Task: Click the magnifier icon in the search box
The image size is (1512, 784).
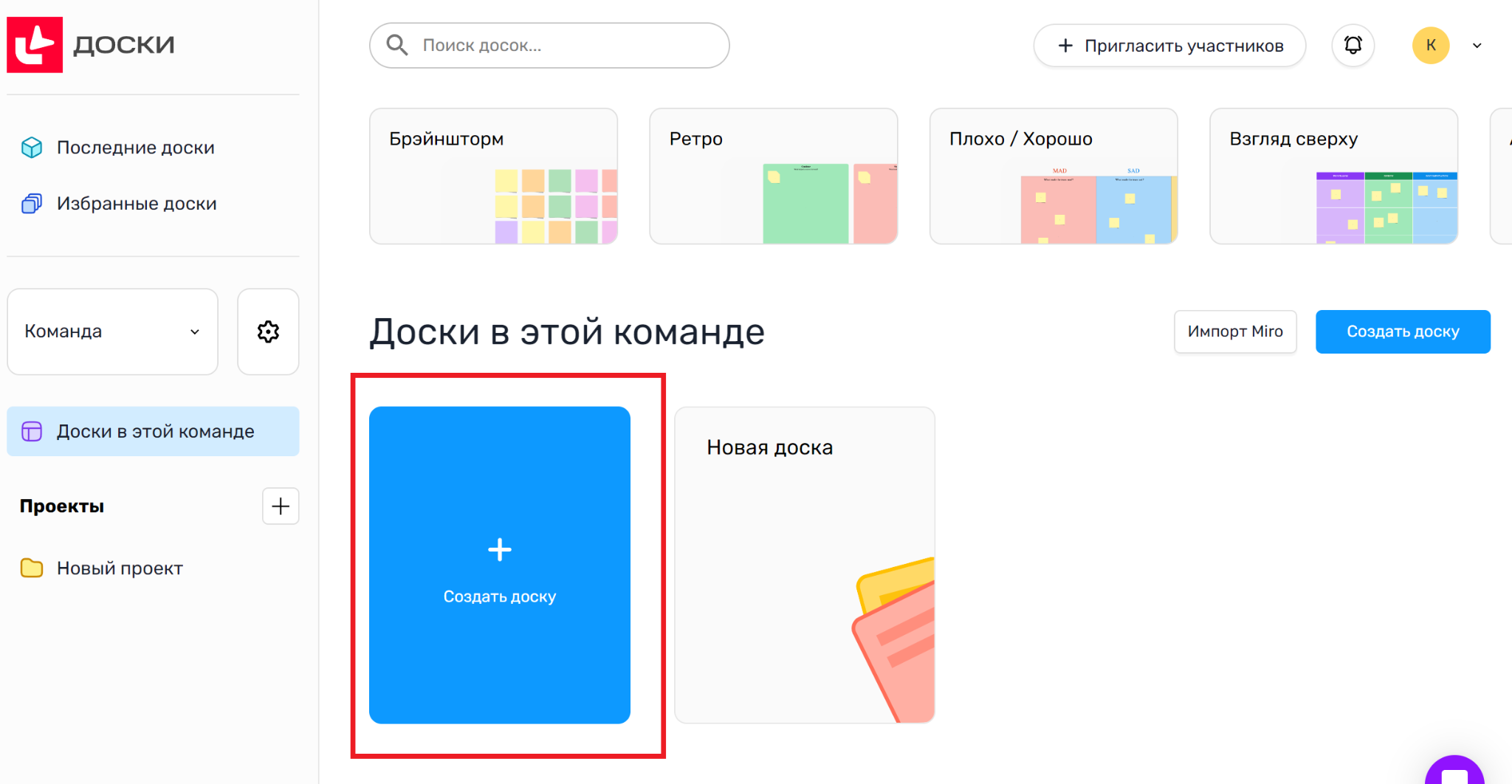Action: pyautogui.click(x=397, y=45)
